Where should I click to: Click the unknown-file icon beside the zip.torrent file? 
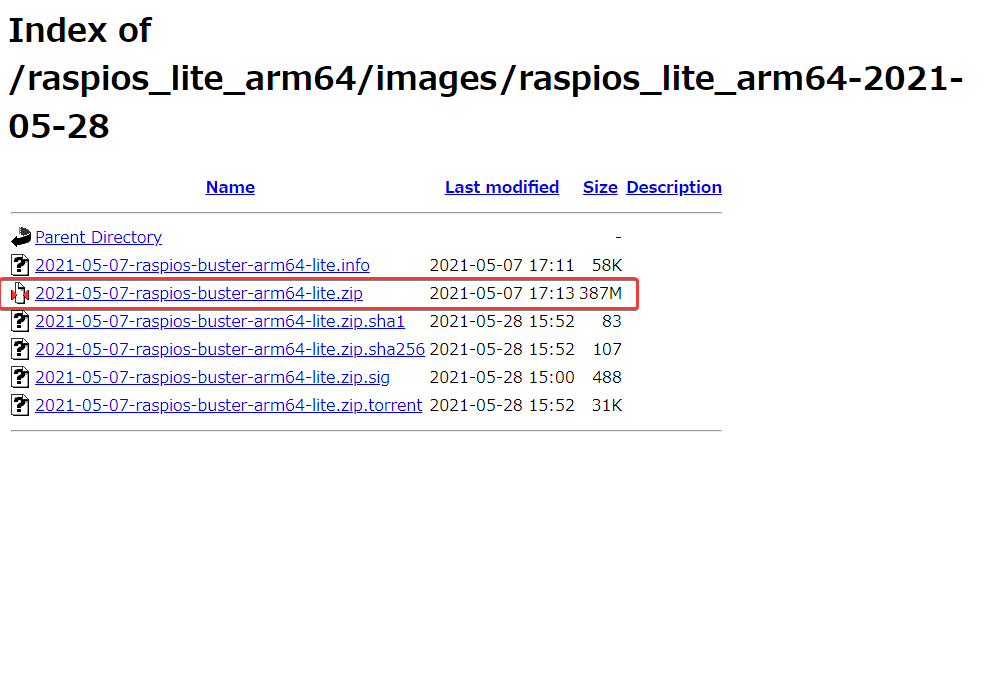tap(20, 405)
